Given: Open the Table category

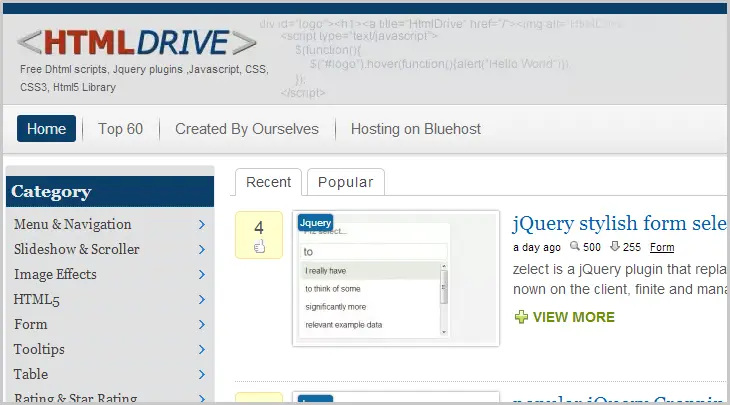Looking at the screenshot, I should (31, 374).
